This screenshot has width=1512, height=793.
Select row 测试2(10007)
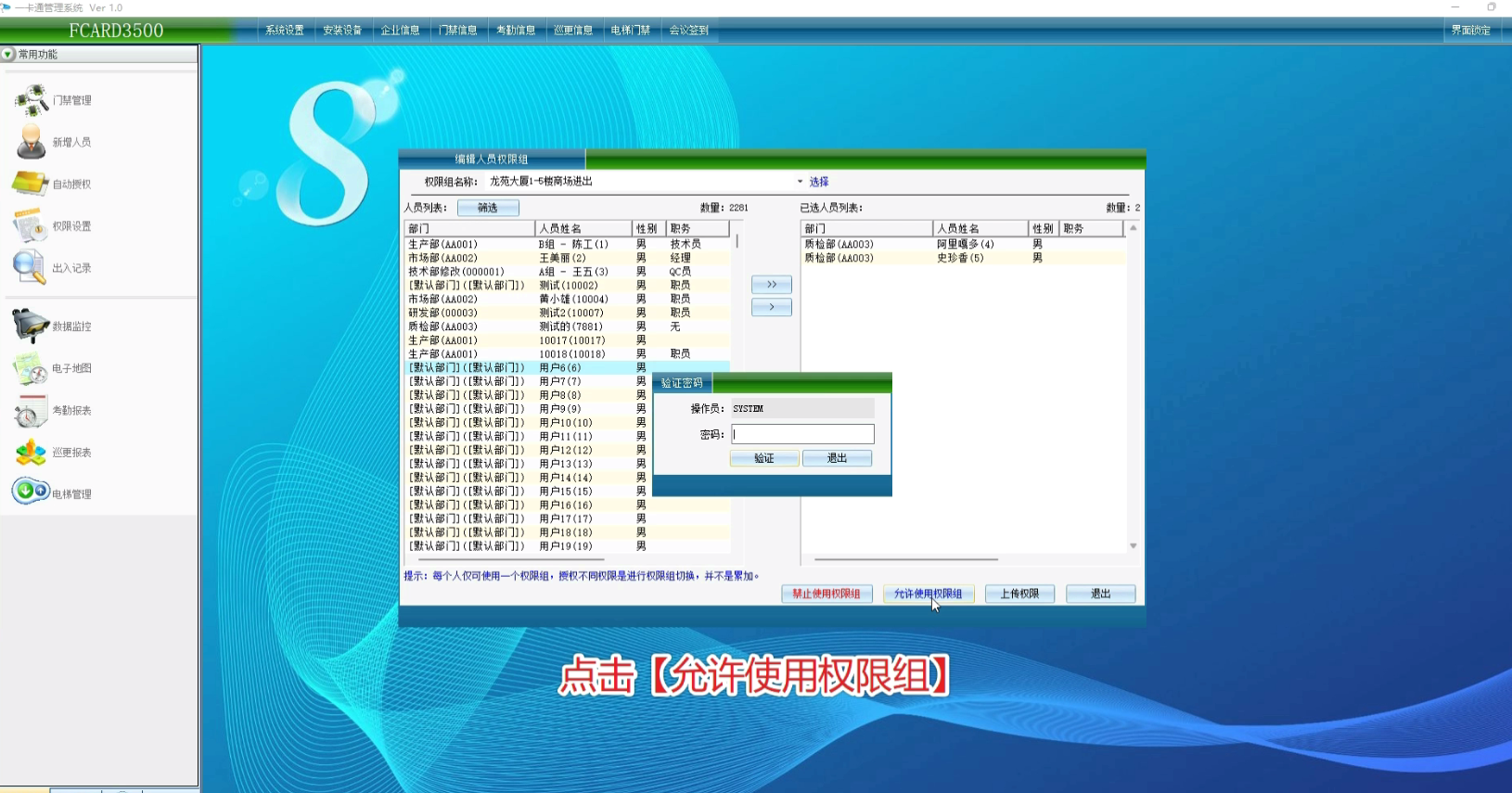pyautogui.click(x=568, y=313)
